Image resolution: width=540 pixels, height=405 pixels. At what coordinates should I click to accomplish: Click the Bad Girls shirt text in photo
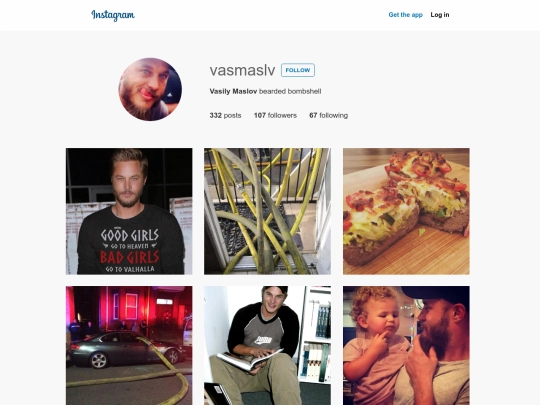129,257
